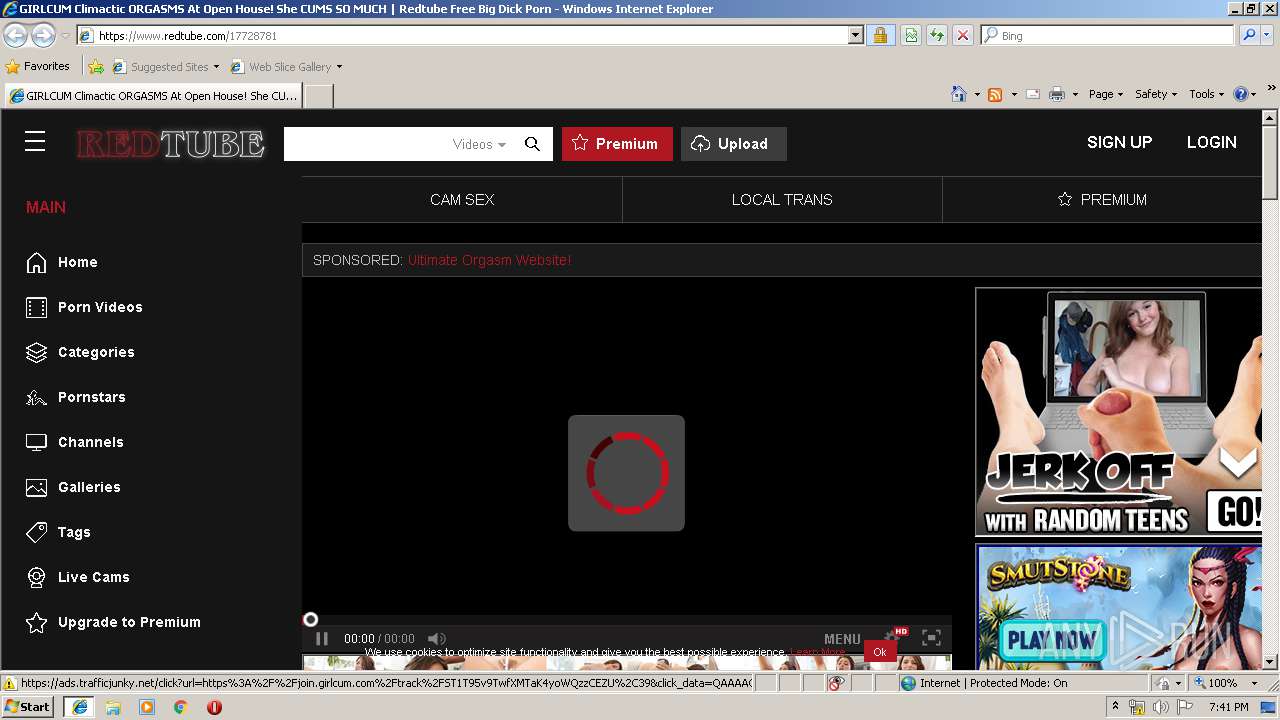The width and height of the screenshot is (1280, 720).
Task: Go back with the browser Back button
Action: [x=16, y=35]
